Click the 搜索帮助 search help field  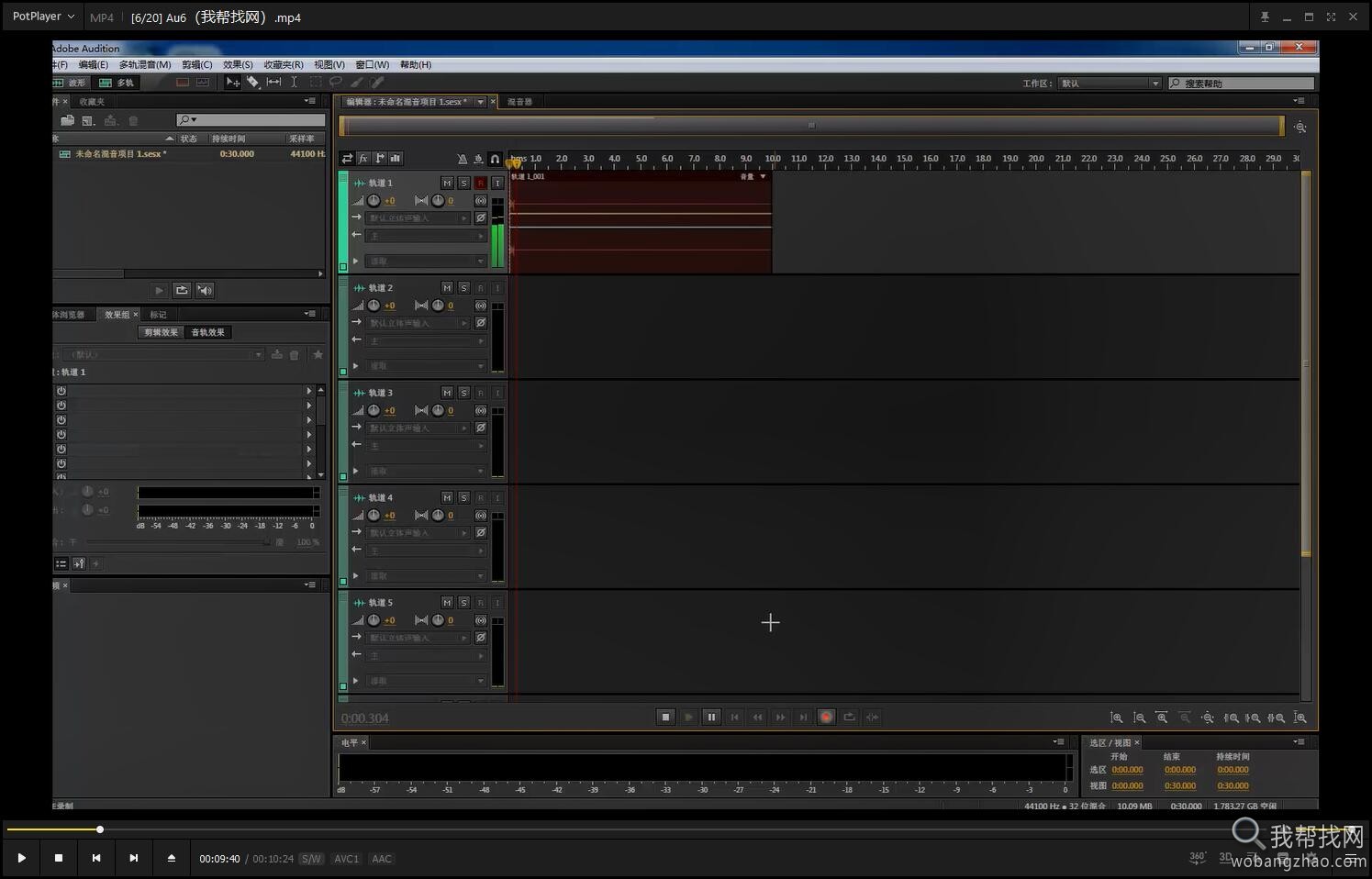pyautogui.click(x=1242, y=83)
